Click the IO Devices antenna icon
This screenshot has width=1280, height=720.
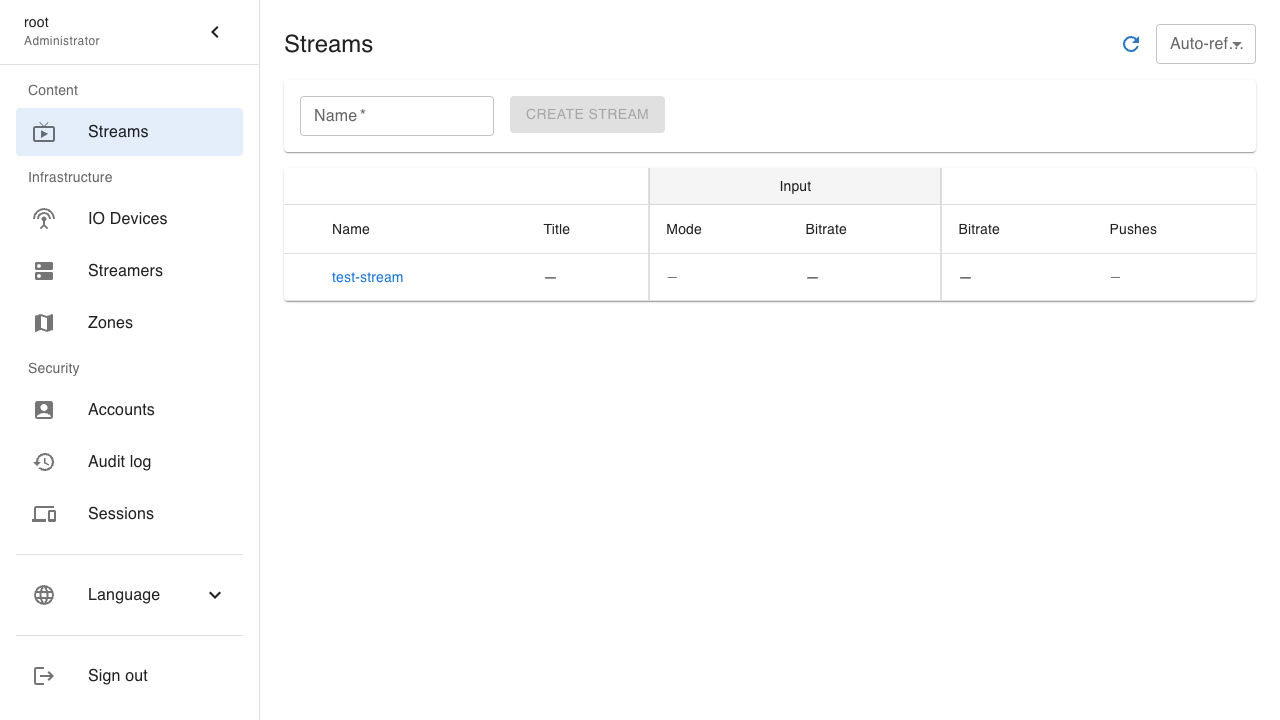coord(44,218)
